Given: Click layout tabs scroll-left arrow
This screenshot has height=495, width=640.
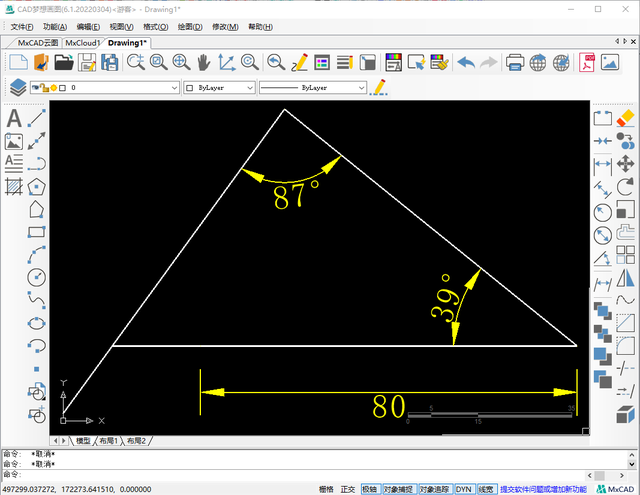Looking at the screenshot, I should click(x=56, y=441).
